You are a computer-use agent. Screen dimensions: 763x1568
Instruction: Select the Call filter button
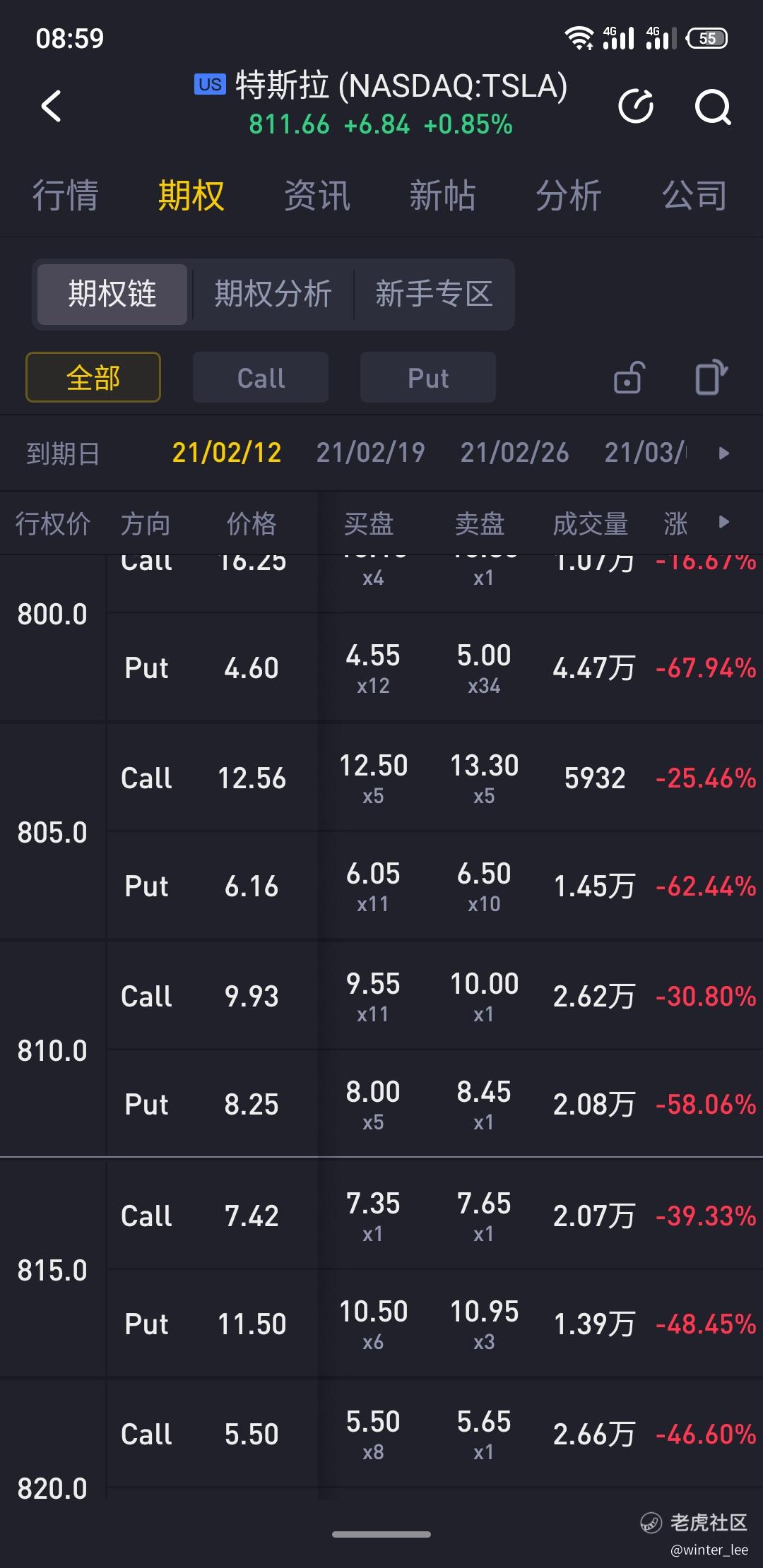coord(261,377)
